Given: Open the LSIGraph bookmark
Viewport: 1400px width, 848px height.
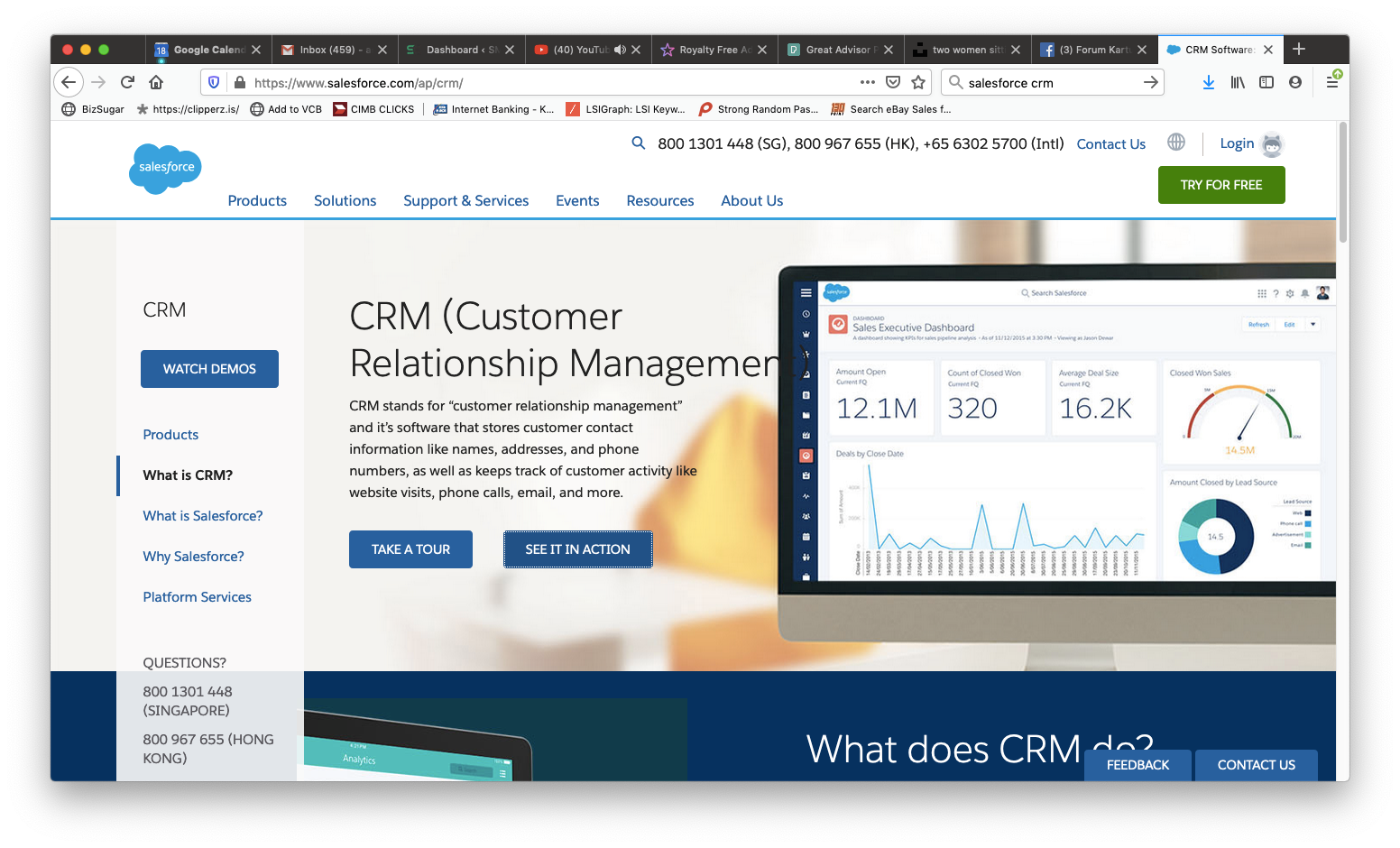Looking at the screenshot, I should tap(625, 109).
